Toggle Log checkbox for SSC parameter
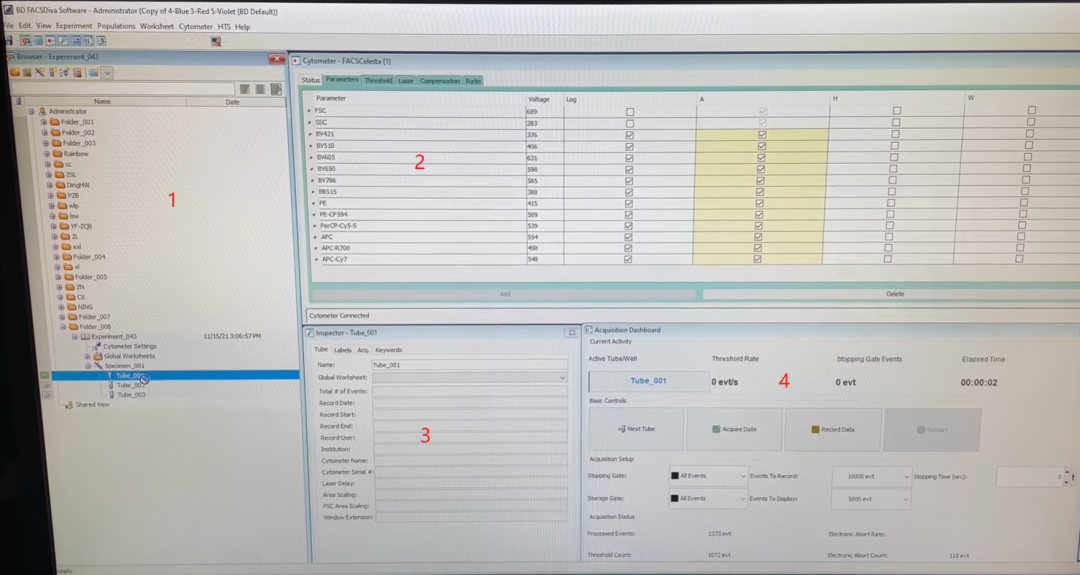 pos(630,123)
